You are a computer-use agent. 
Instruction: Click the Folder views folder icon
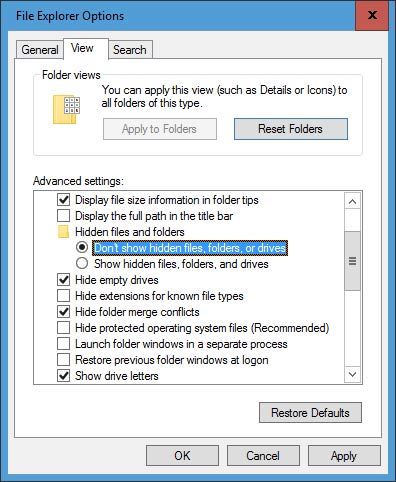click(x=66, y=109)
